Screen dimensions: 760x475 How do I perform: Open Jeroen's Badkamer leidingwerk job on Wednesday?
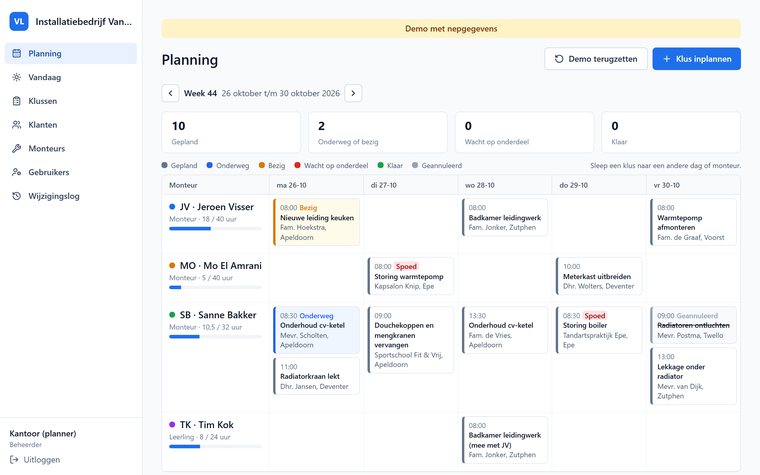click(505, 217)
